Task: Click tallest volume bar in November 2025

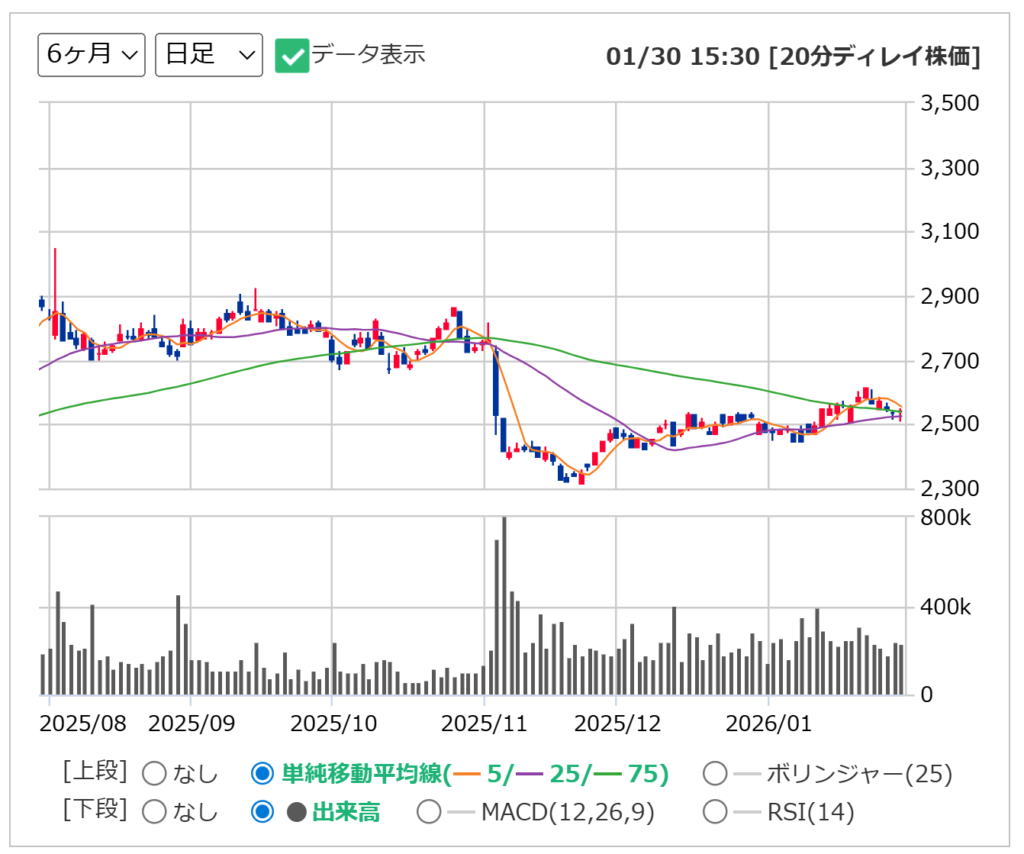Action: tap(503, 606)
